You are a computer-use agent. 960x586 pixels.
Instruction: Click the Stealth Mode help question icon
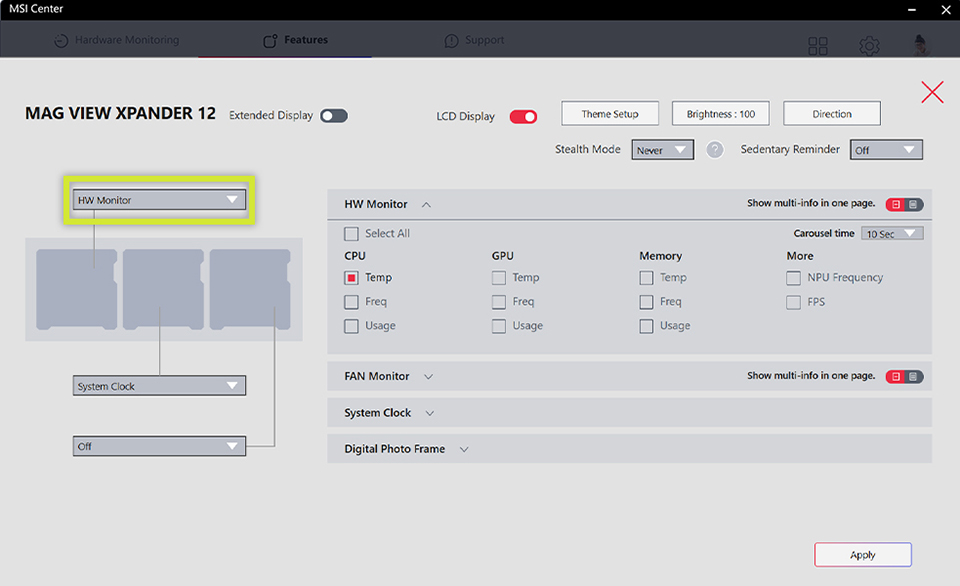(x=714, y=149)
